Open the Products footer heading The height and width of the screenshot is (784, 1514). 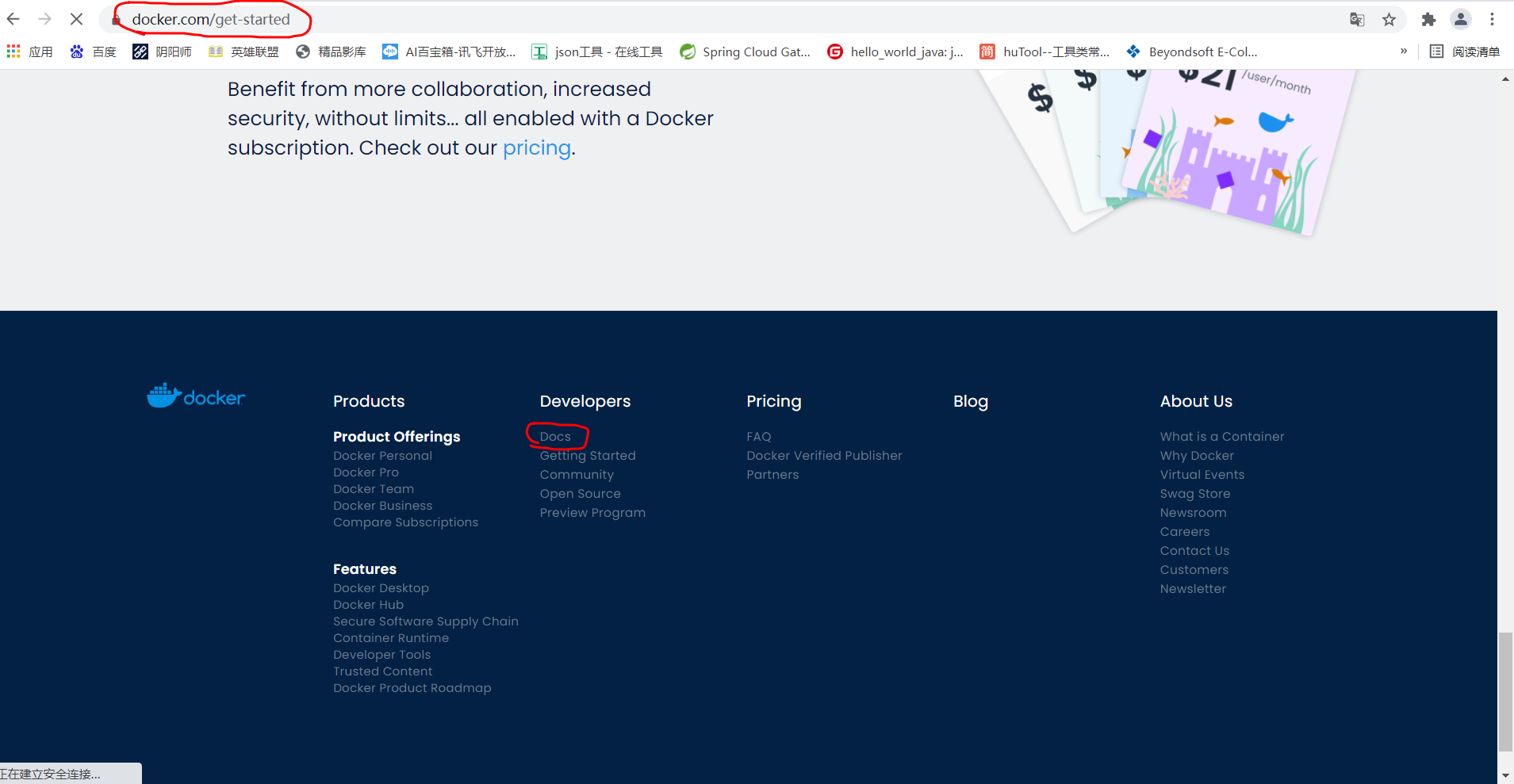pyautogui.click(x=369, y=401)
